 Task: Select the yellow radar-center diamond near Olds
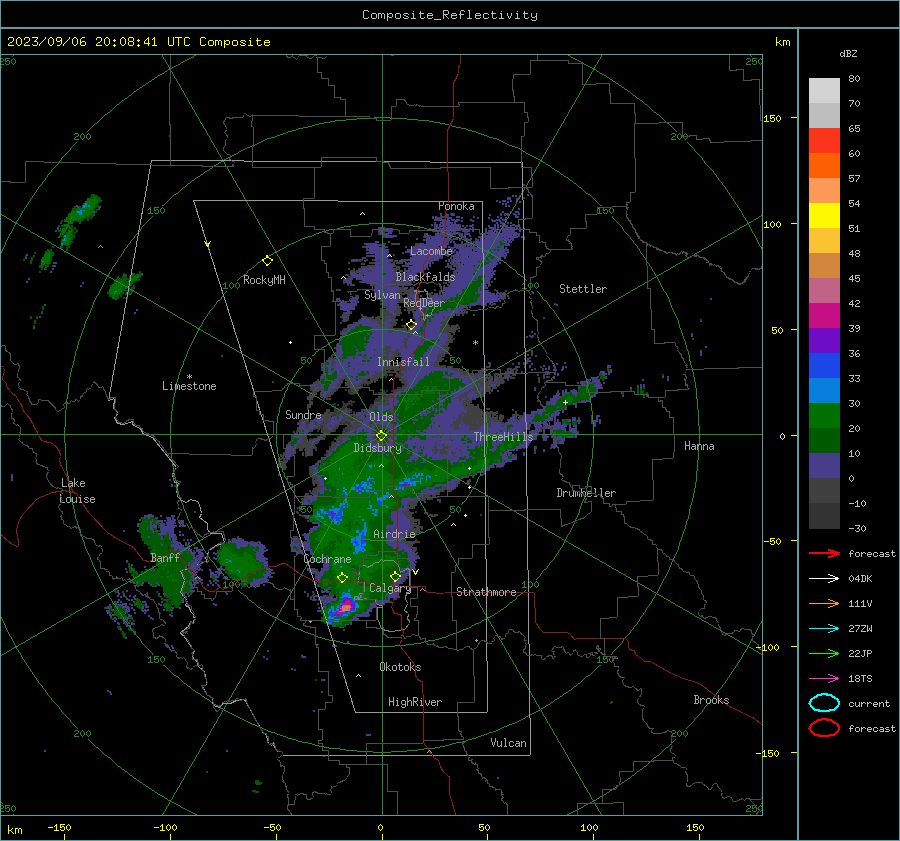(x=381, y=436)
